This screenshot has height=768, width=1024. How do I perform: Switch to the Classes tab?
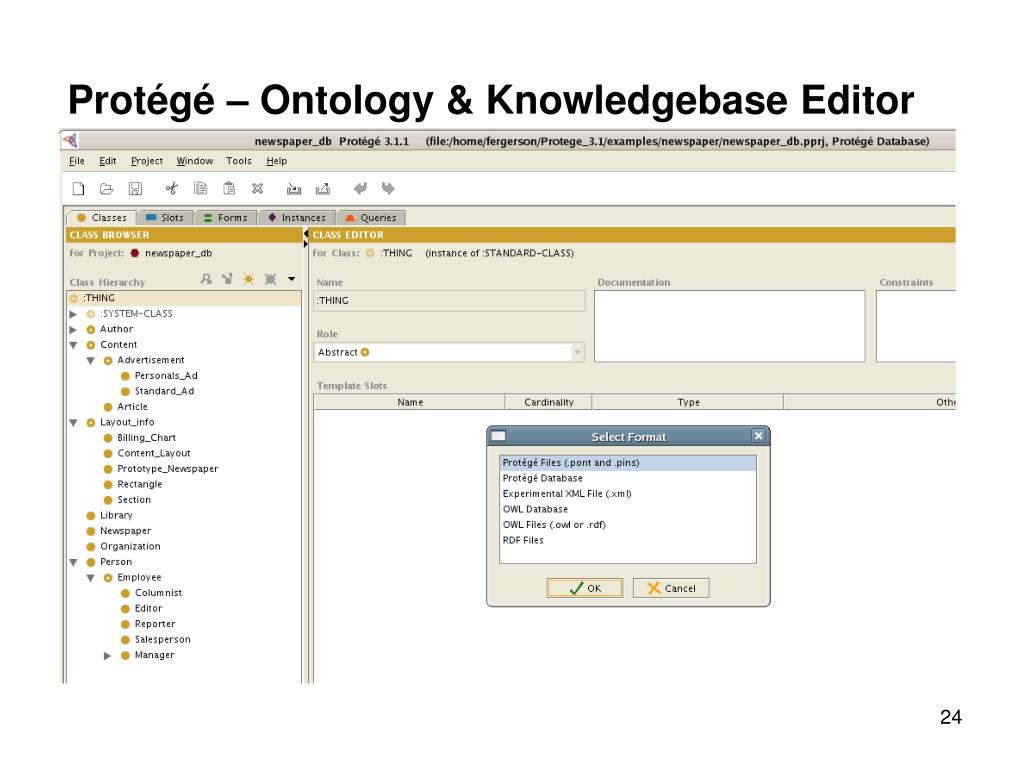(x=101, y=217)
